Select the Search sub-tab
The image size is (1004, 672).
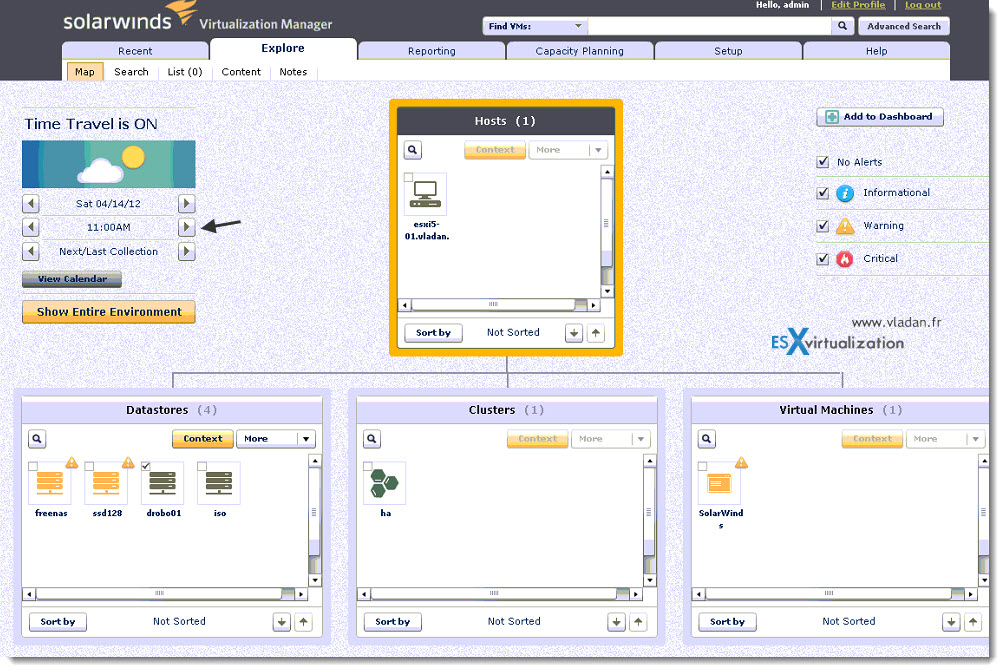(x=131, y=72)
